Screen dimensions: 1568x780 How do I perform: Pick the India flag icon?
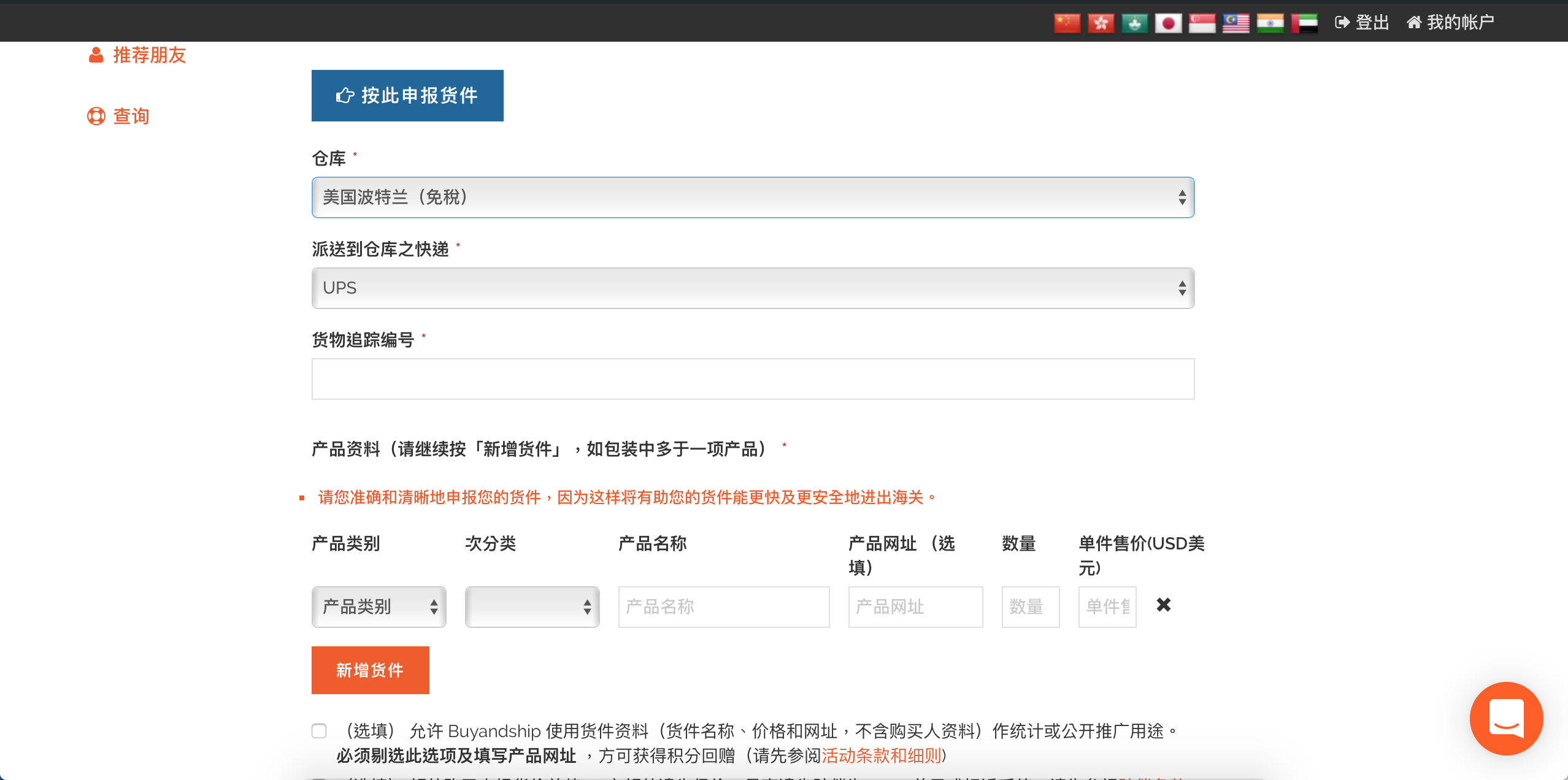[x=1270, y=23]
